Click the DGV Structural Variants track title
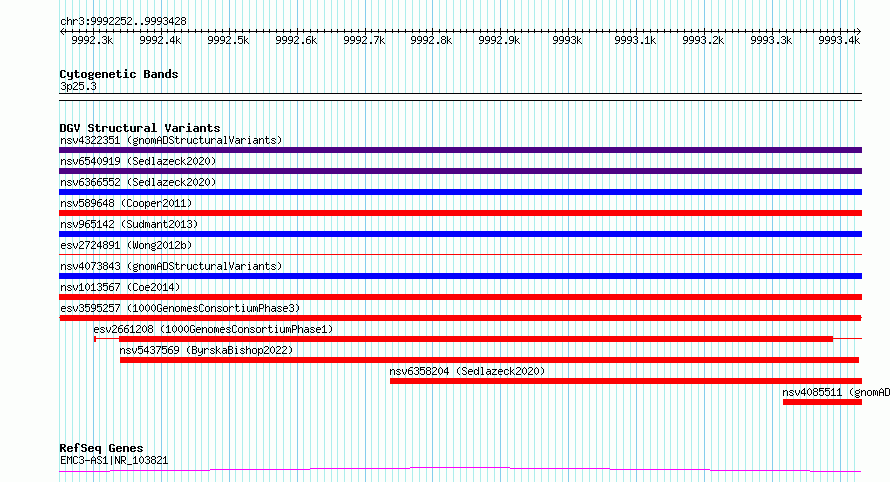 (140, 128)
